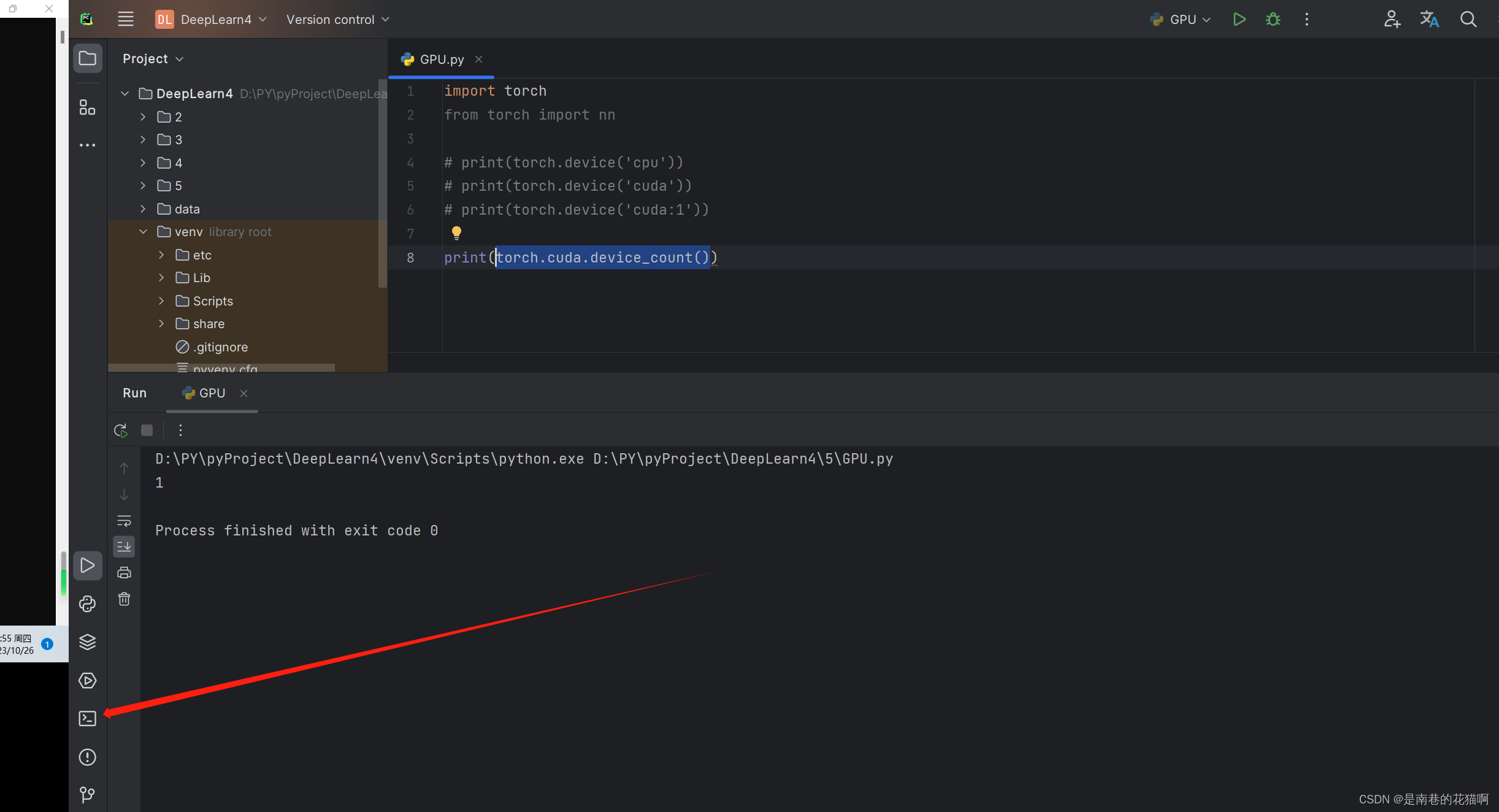Screen dimensions: 1499x812
Task: Close the GPU.py editor tab
Action: (479, 59)
